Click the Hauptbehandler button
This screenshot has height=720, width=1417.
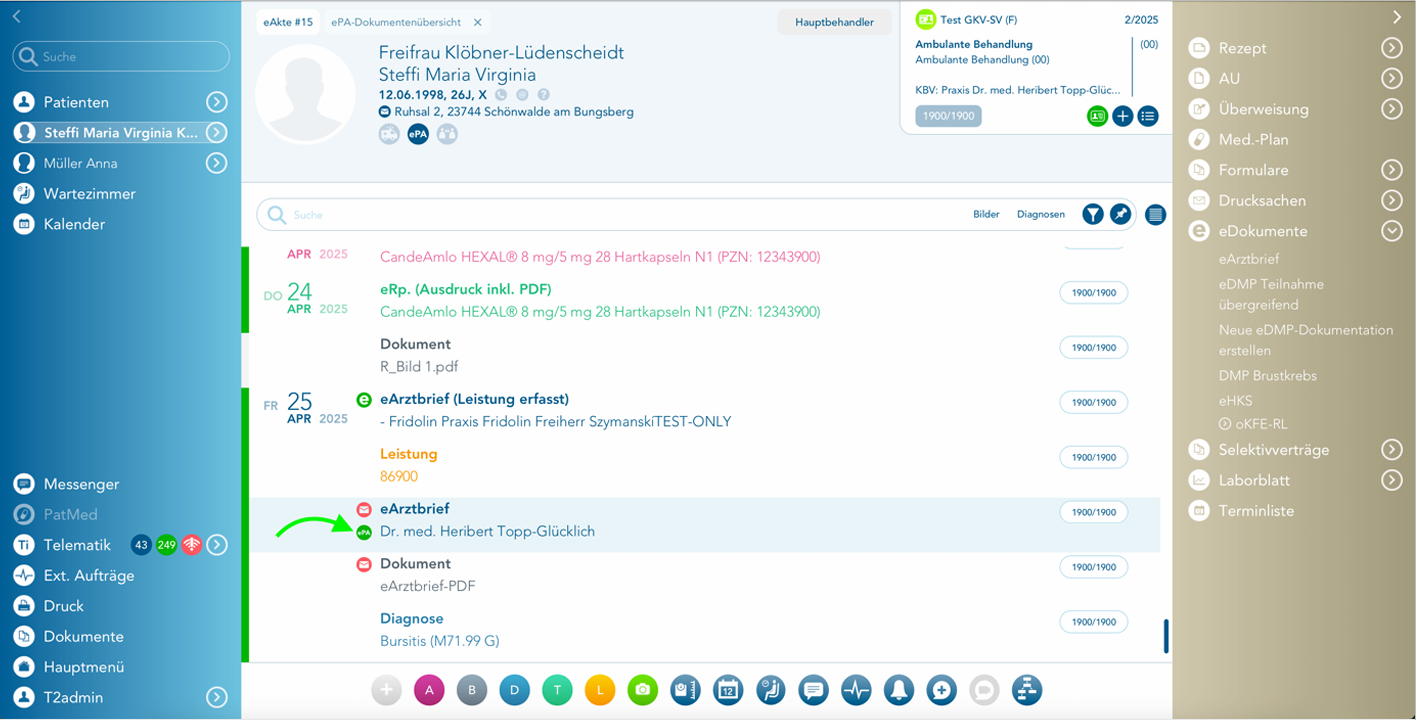click(834, 22)
